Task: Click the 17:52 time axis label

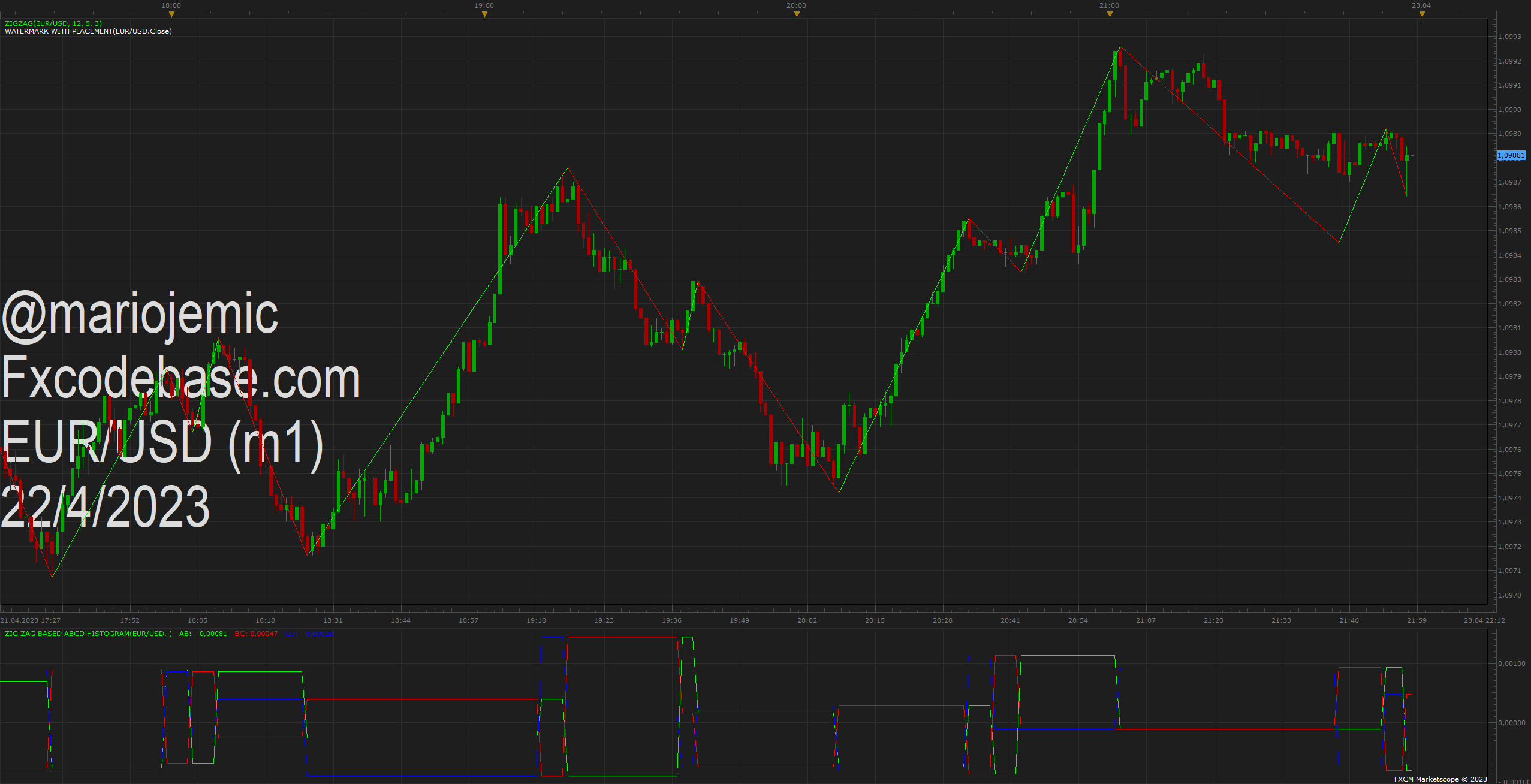Action: (x=129, y=620)
